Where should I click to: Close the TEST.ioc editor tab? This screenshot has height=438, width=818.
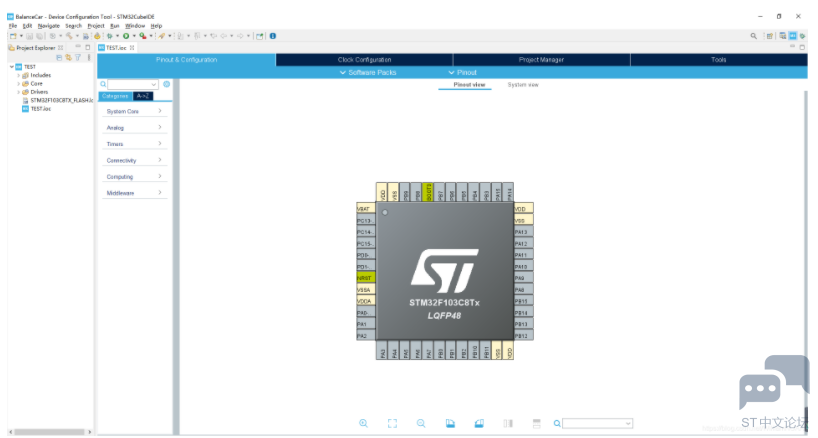pyautogui.click(x=132, y=47)
